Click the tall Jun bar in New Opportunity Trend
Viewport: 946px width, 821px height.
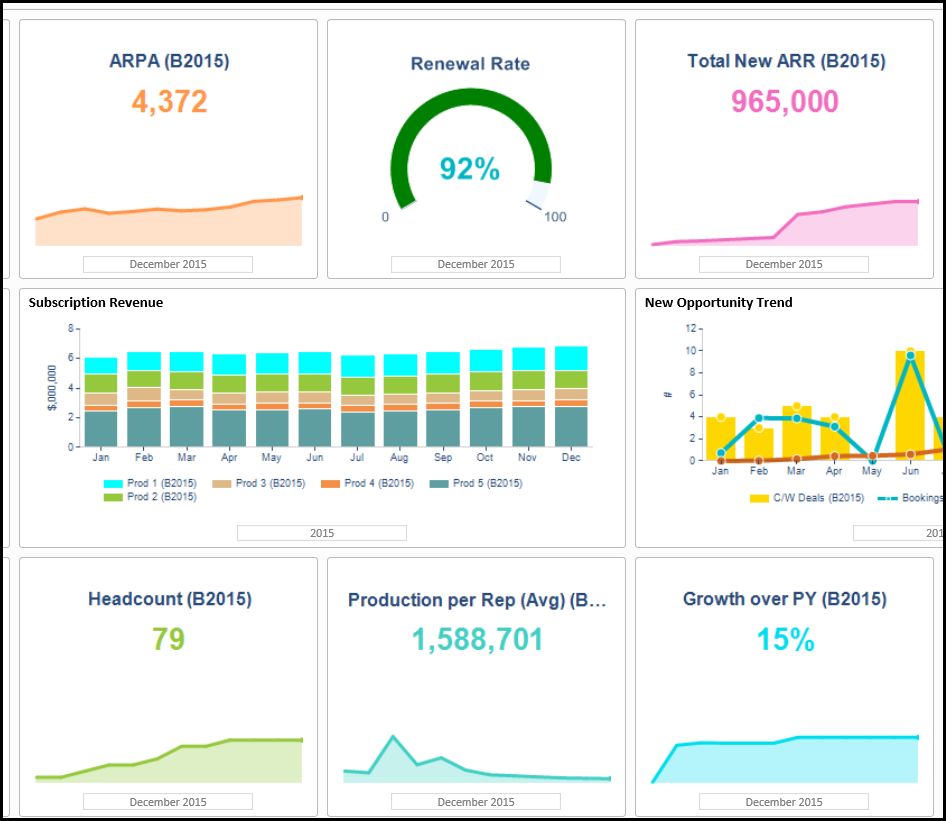909,405
